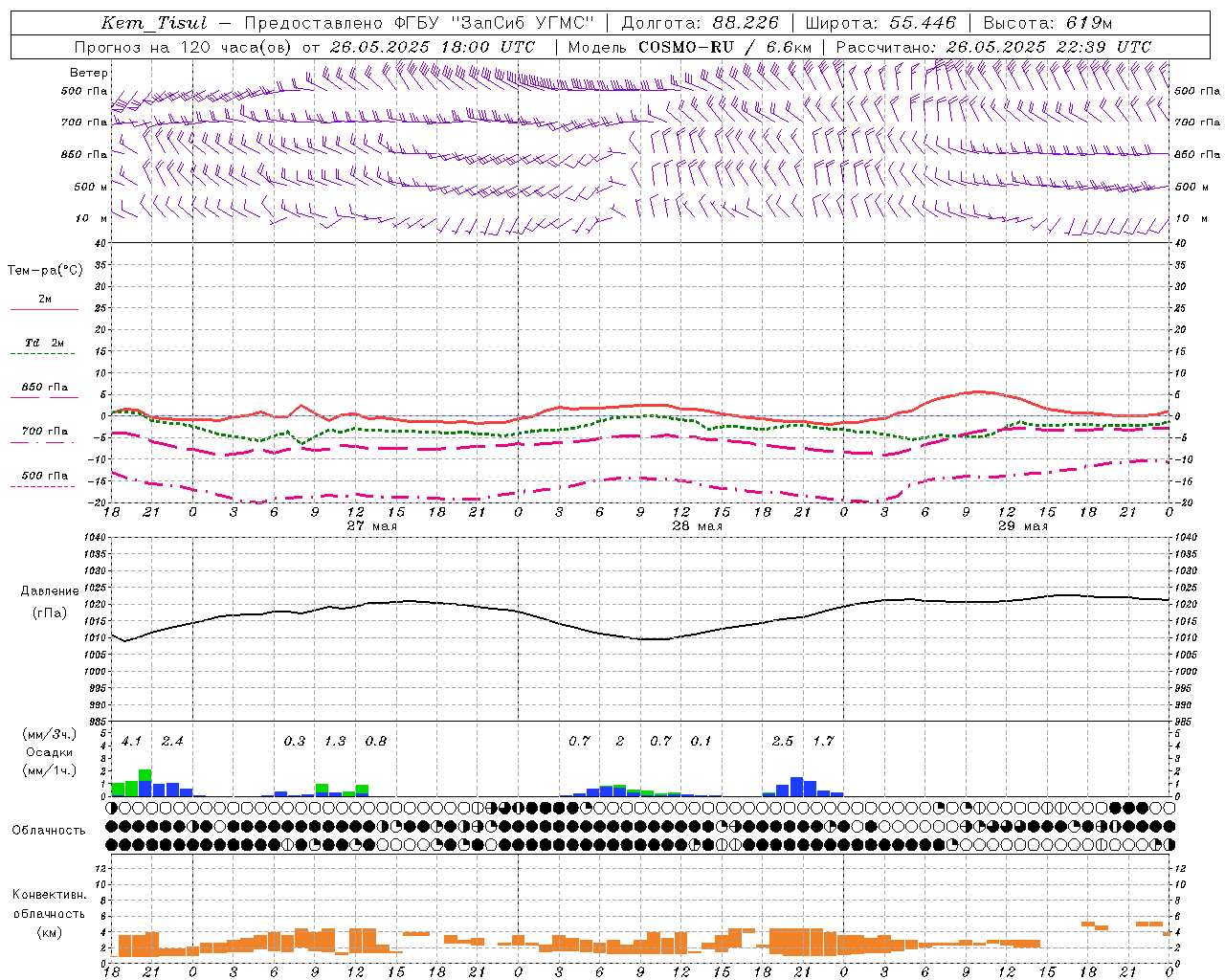
Task: Click the 29 мая date label
Action: click(1022, 525)
